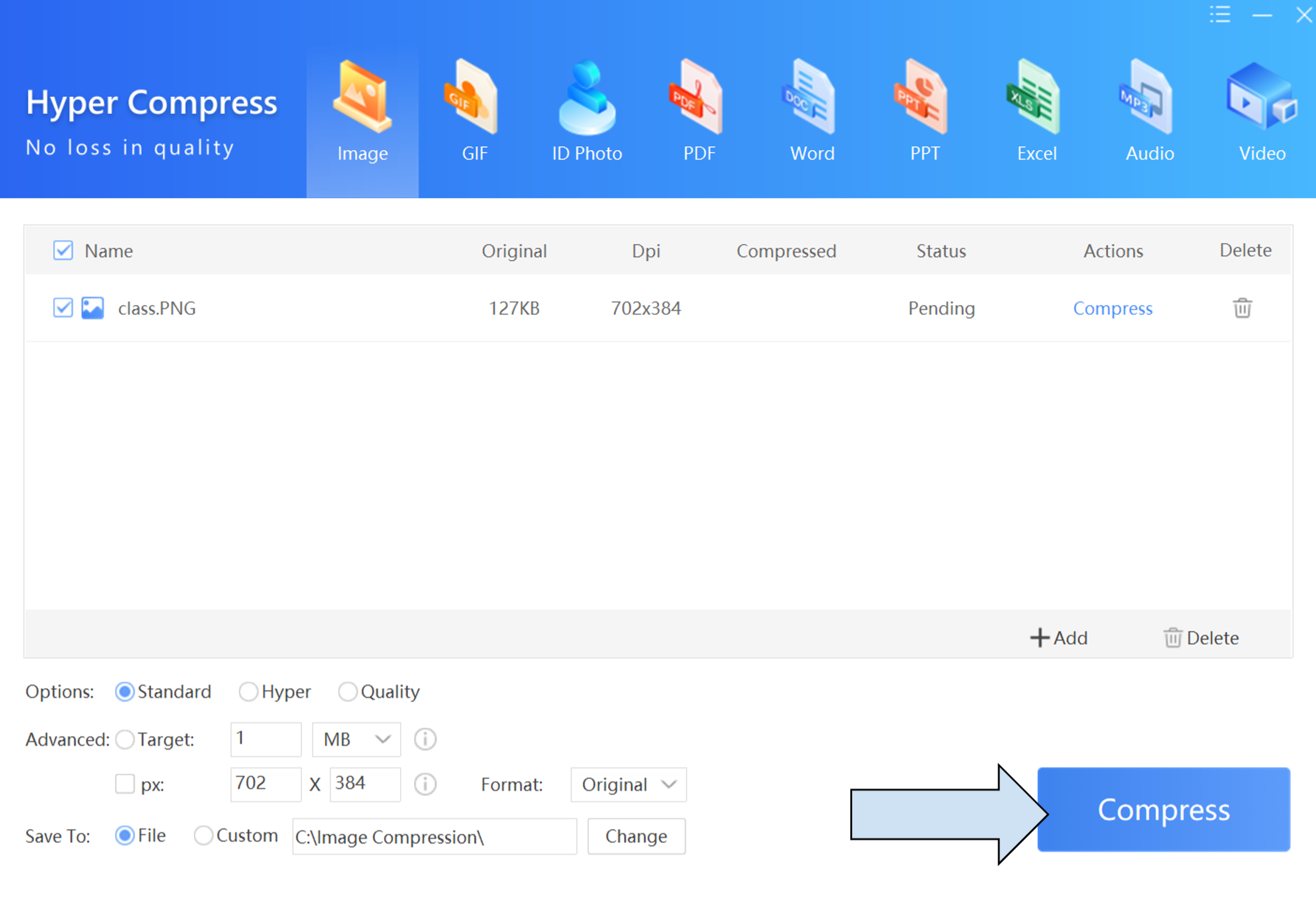Open the Format dropdown showing Original
Viewport: 1316px width, 897px height.
coord(628,784)
